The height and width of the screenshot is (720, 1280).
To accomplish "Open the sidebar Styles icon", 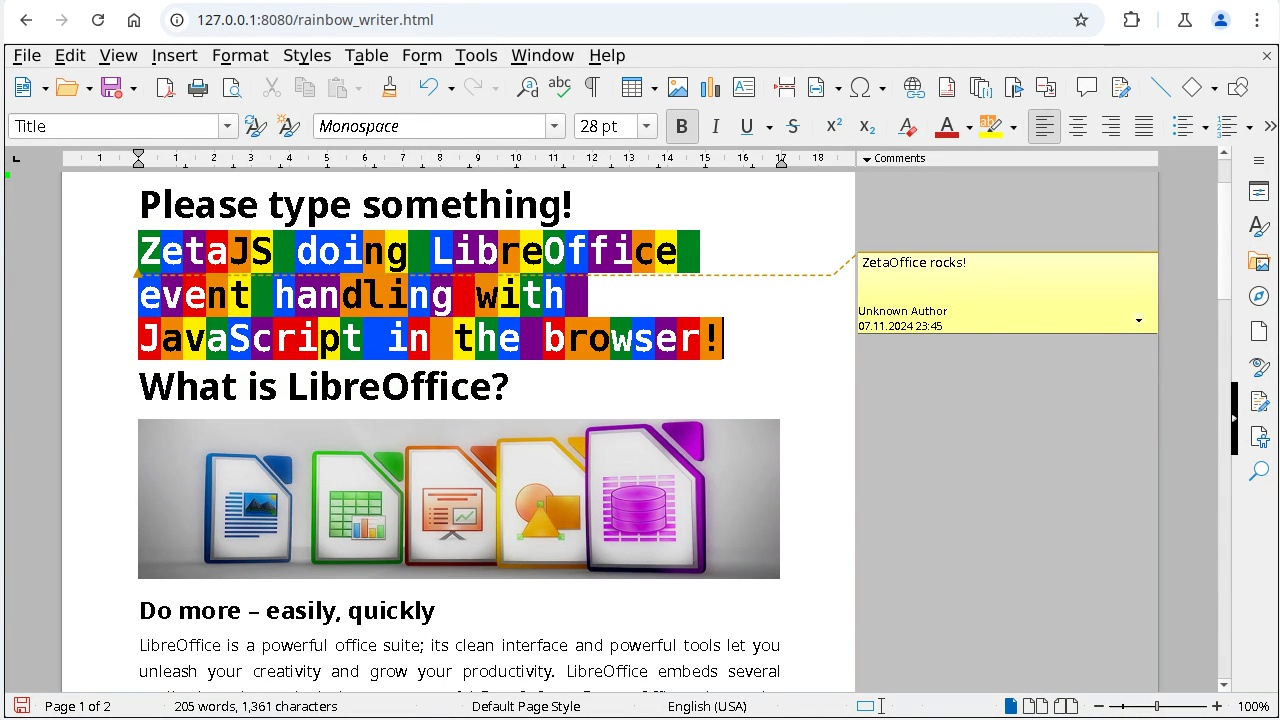I will (x=1259, y=227).
